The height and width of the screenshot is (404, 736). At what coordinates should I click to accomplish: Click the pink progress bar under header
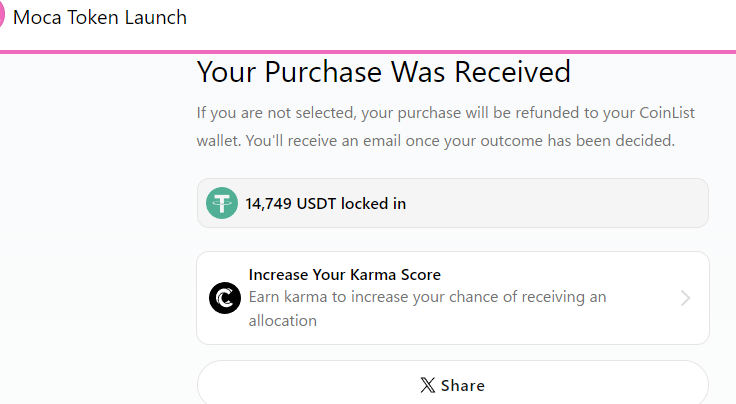click(368, 52)
